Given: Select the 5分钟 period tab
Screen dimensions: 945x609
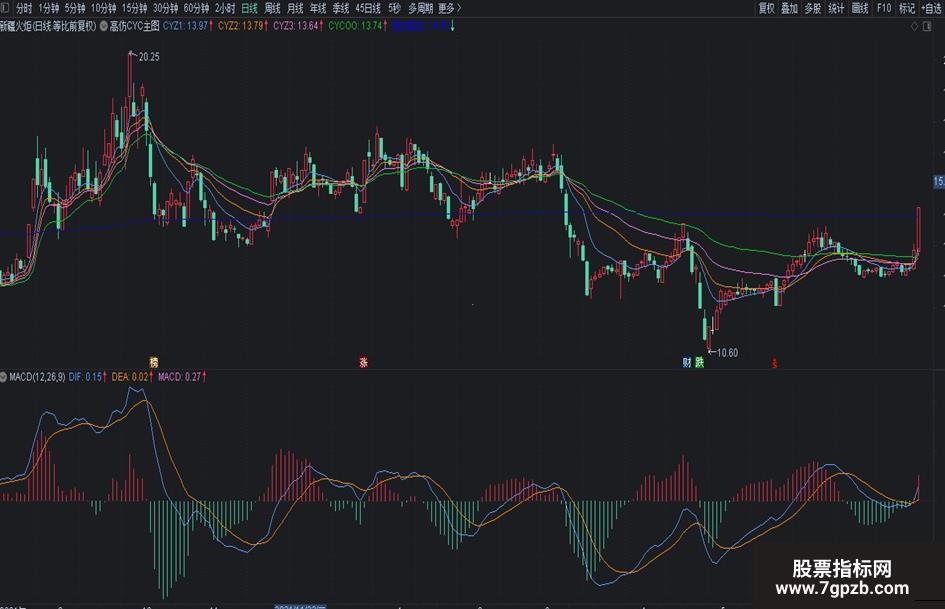Looking at the screenshot, I should [75, 8].
